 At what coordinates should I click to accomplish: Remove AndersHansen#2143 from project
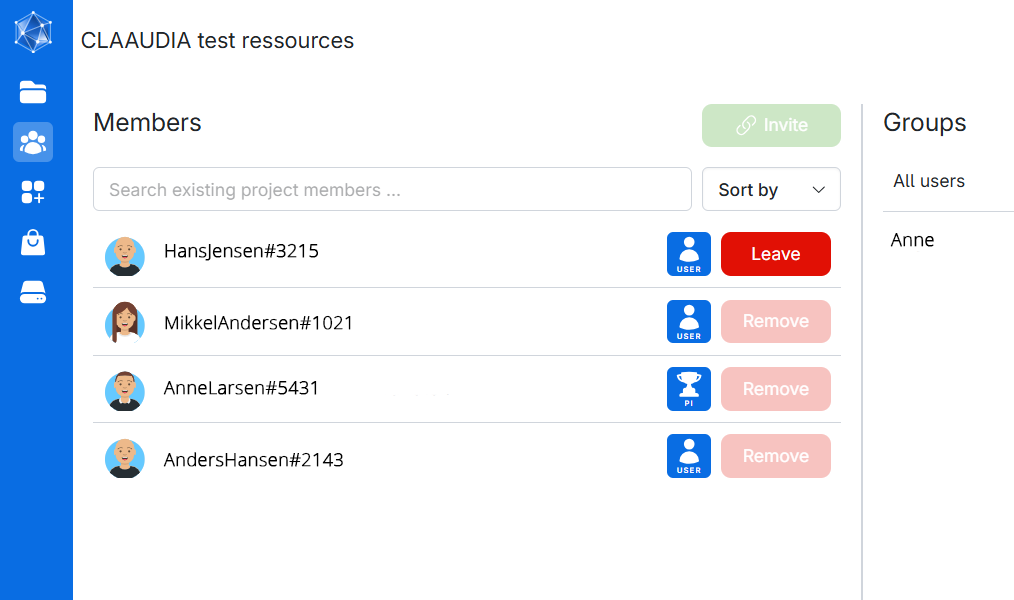click(775, 456)
